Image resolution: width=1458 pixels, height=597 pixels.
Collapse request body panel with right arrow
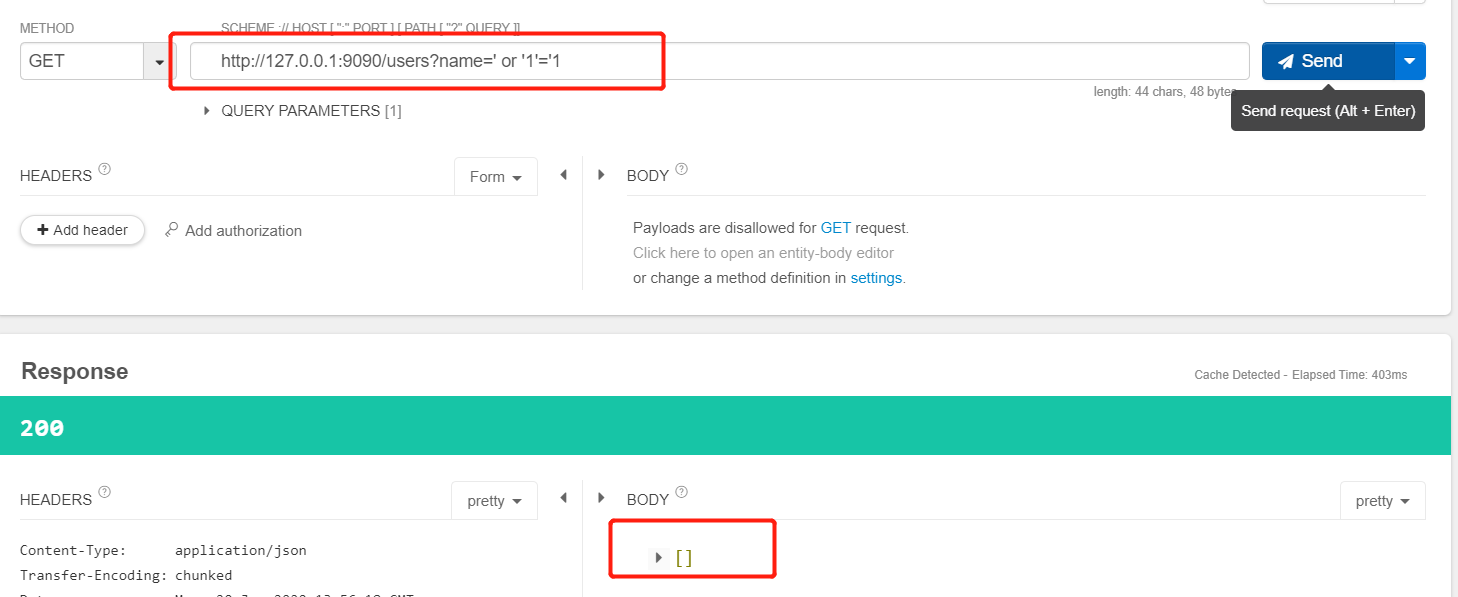pyautogui.click(x=601, y=175)
